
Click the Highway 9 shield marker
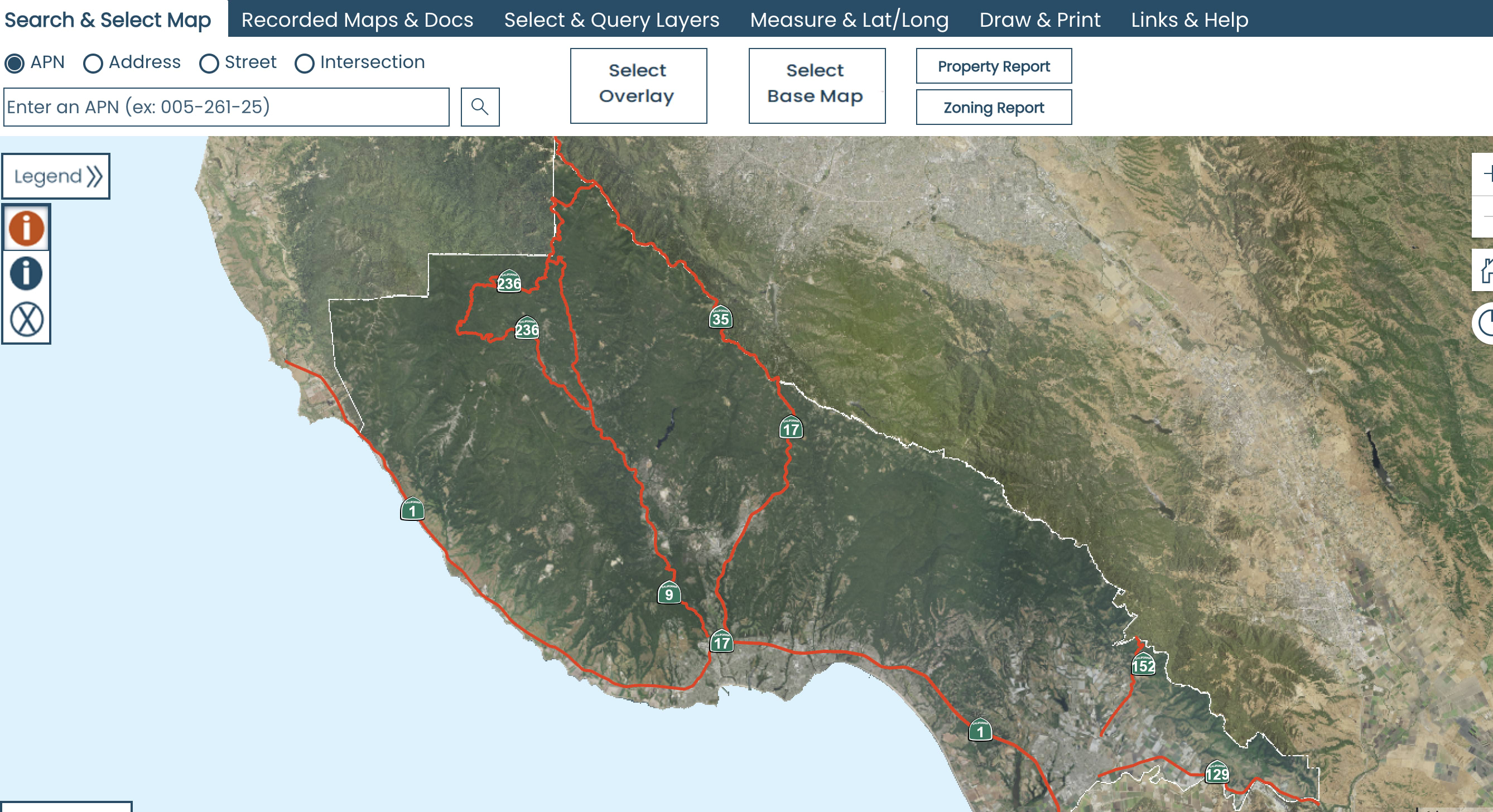tap(668, 593)
